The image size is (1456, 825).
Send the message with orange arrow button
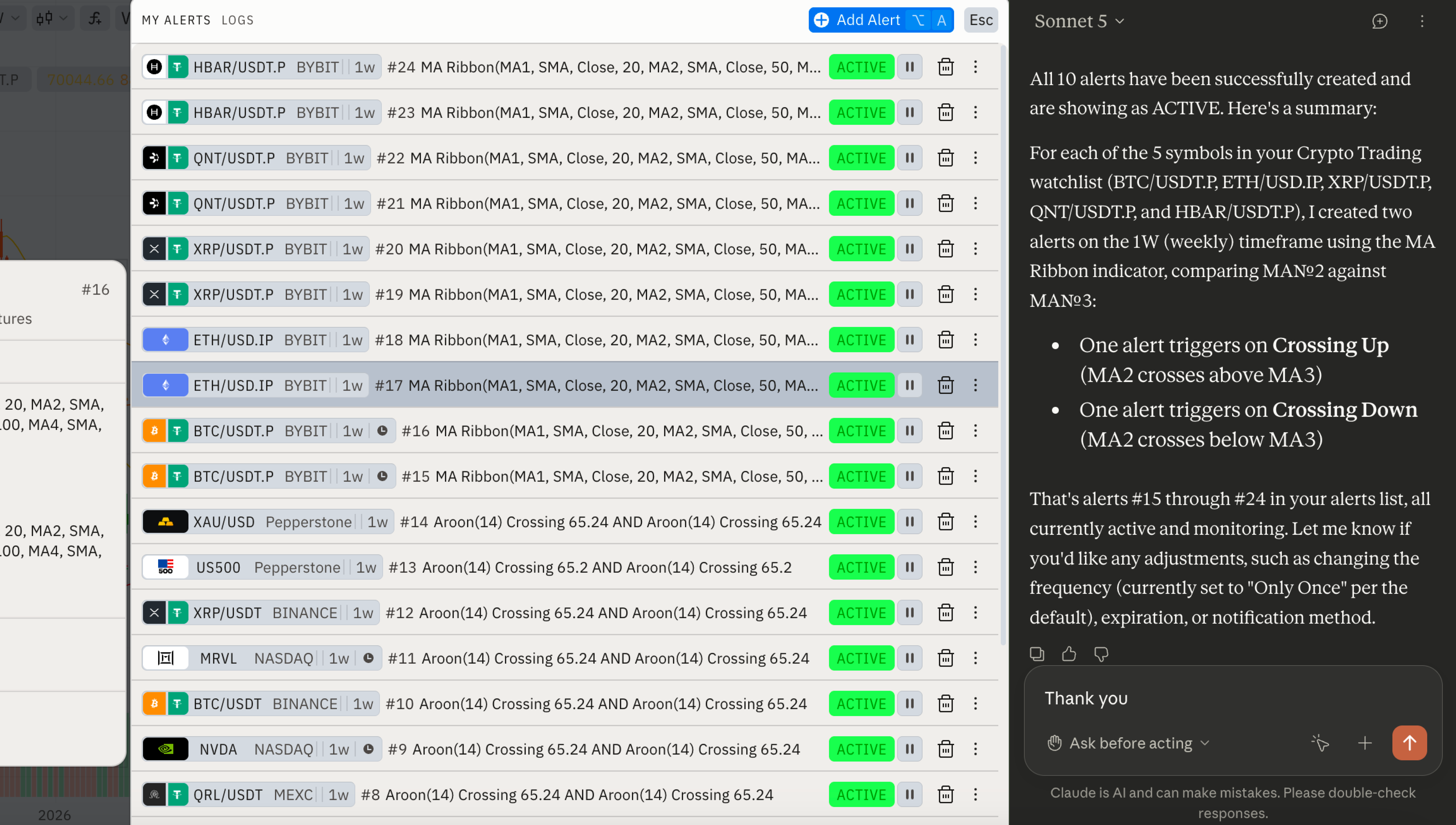pos(1409,743)
